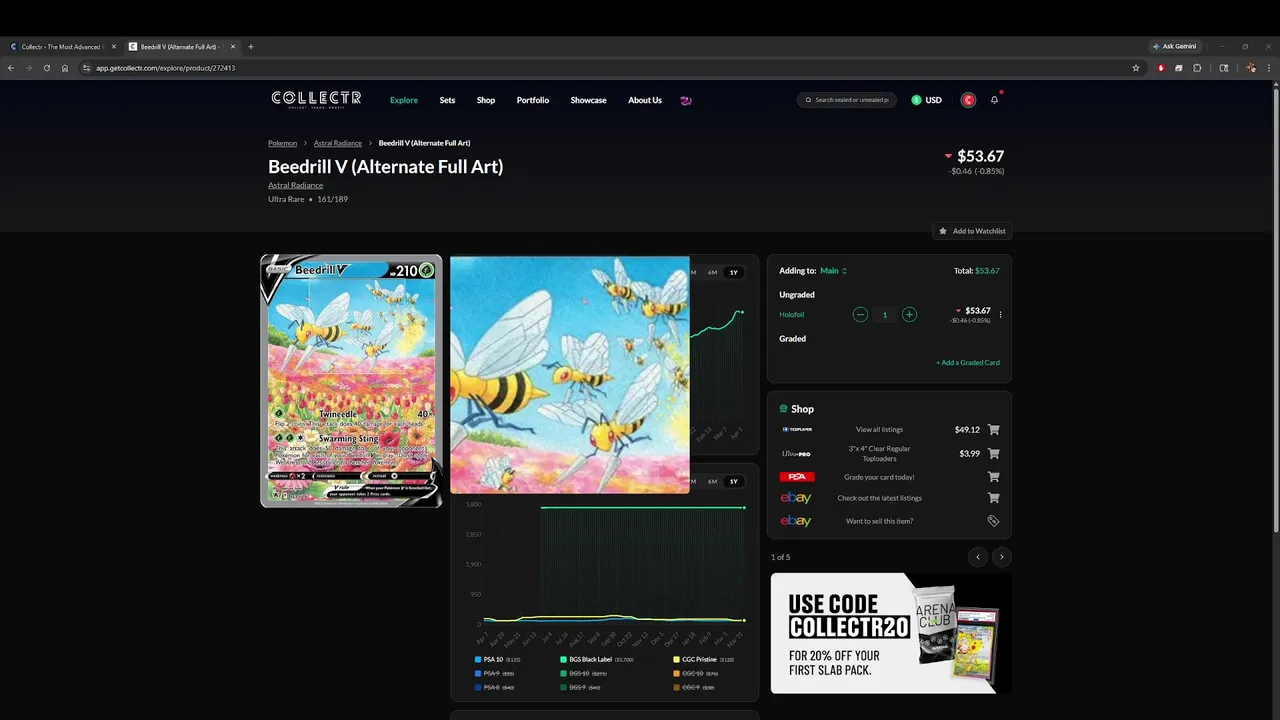Click the search sealed or unsealed field
Viewport: 1280px width, 720px height.
(x=847, y=100)
